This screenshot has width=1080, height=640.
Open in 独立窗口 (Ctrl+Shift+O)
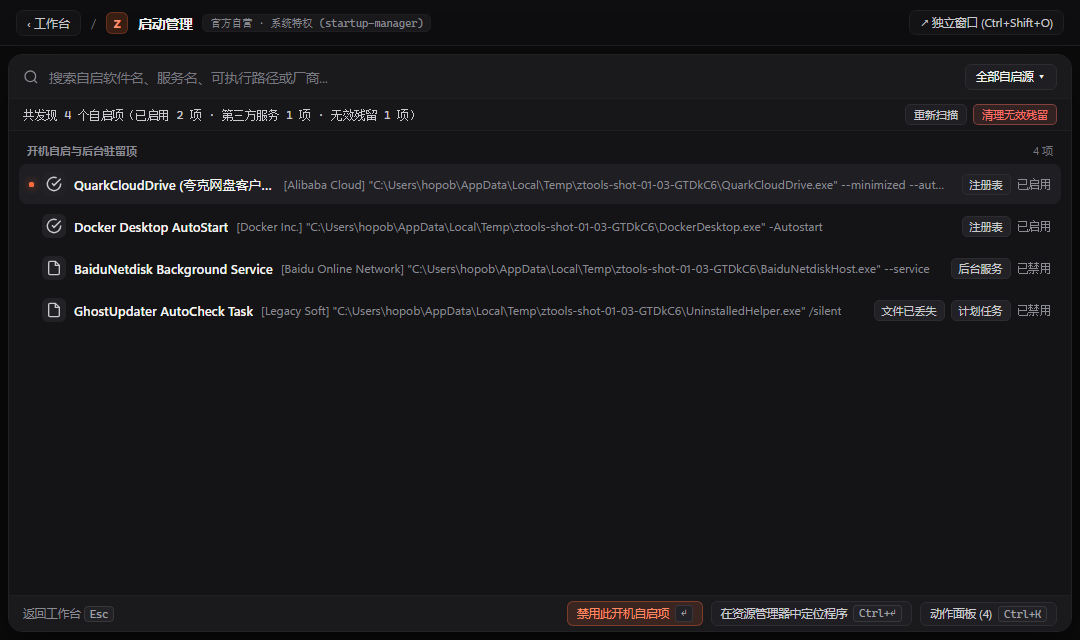coord(986,23)
